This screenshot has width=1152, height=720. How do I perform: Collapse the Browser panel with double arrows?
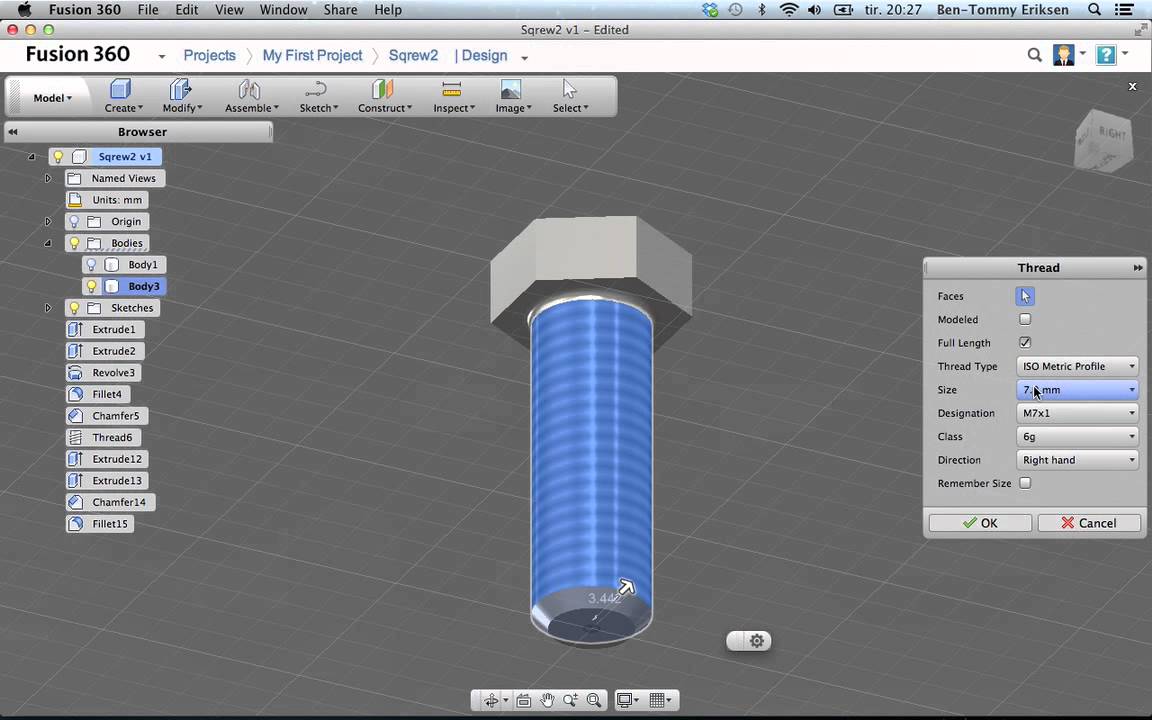coord(12,132)
